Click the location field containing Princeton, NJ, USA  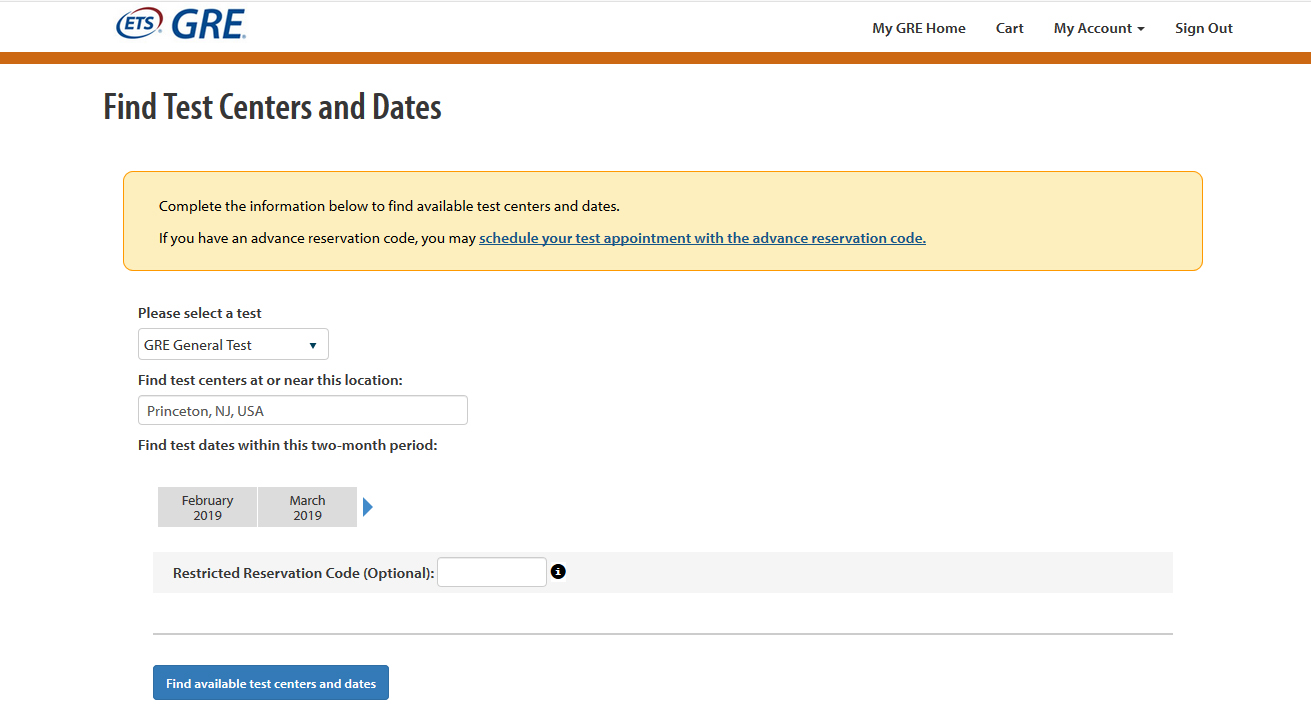[x=303, y=411]
